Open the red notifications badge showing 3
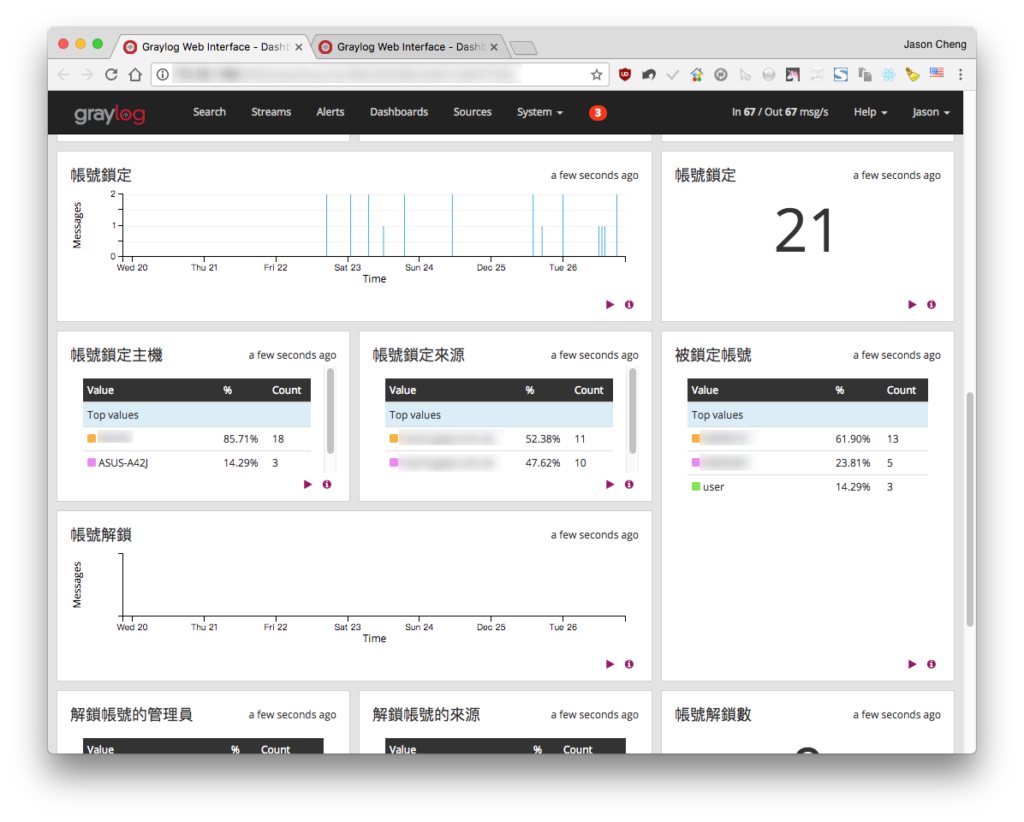Screen dimensions: 1024x822 tap(598, 112)
